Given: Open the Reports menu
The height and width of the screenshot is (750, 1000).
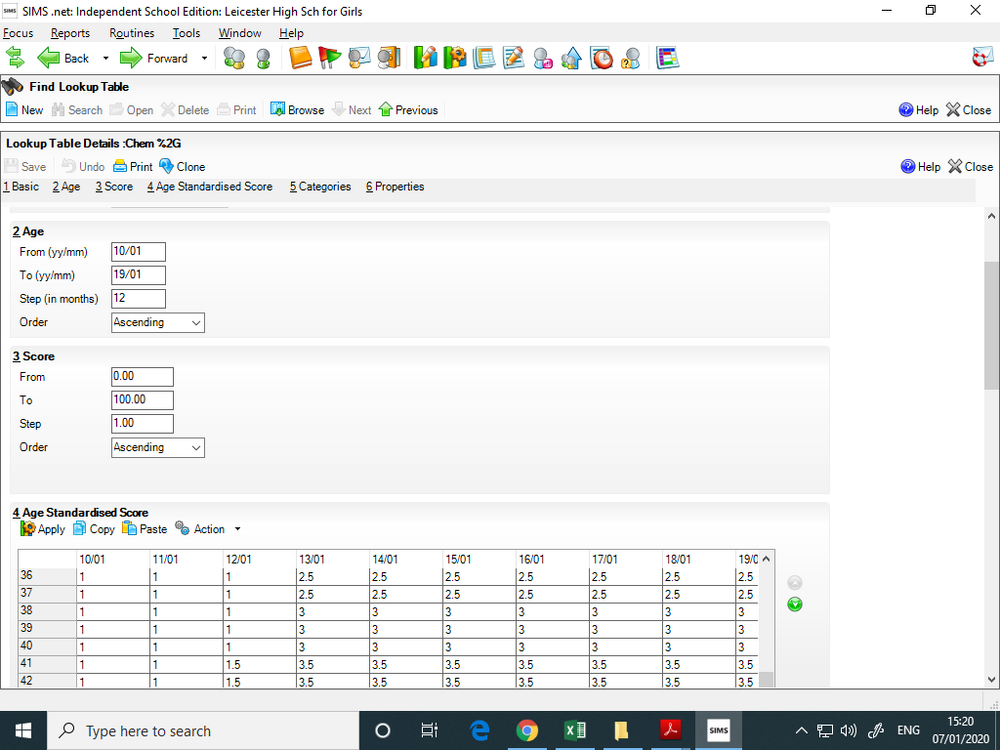Looking at the screenshot, I should pyautogui.click(x=70, y=33).
